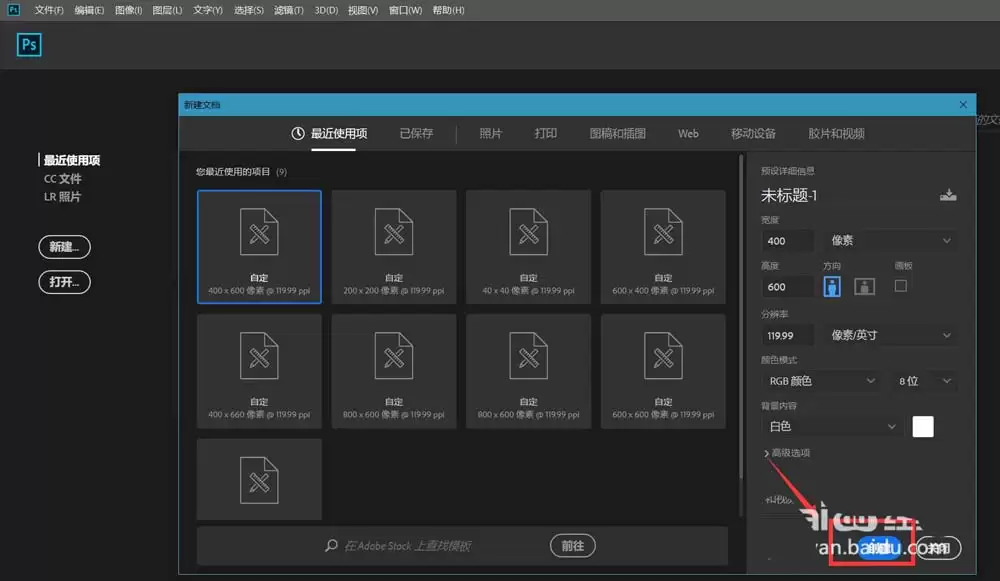Select the 600 x 400 像素 preset
Image resolution: width=1000 pixels, height=581 pixels.
tap(663, 247)
